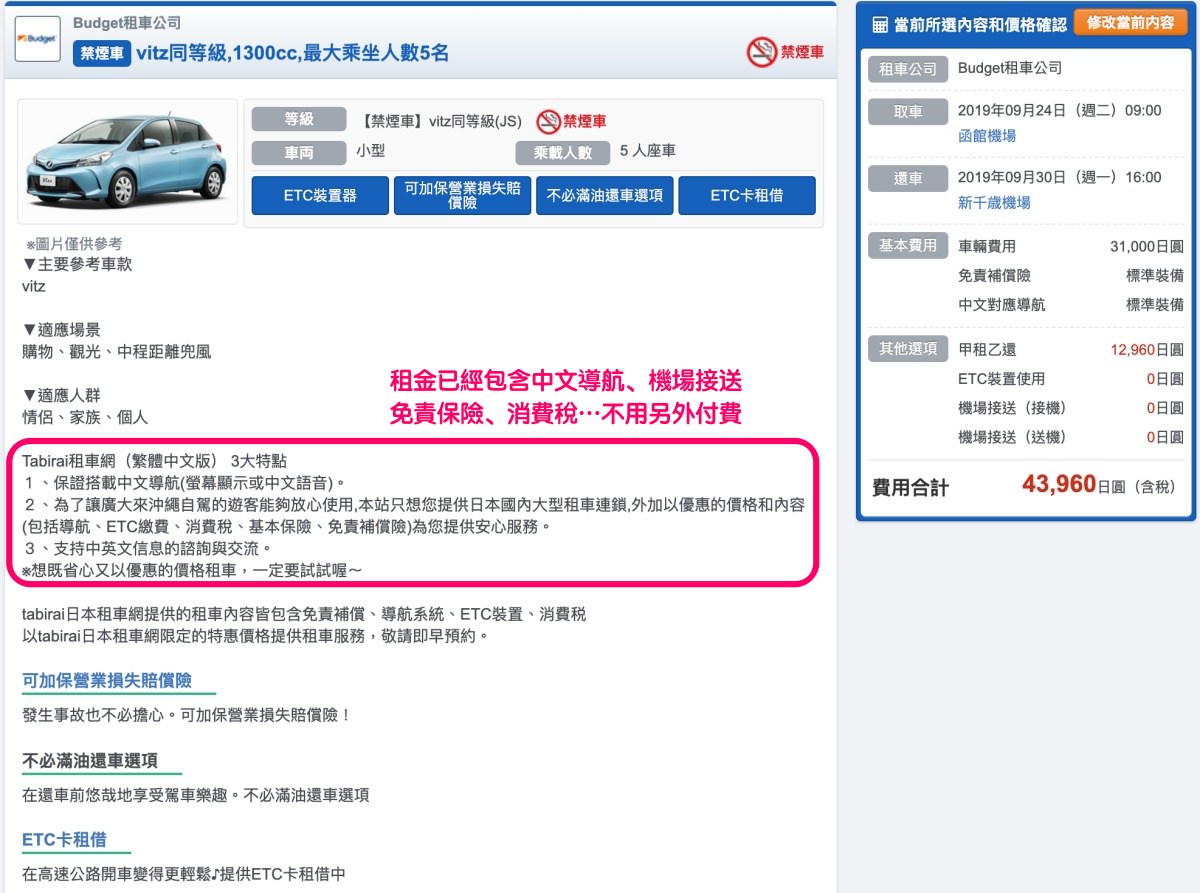This screenshot has width=1200, height=893.
Task: Click the 車両 label
Action: coord(299,153)
